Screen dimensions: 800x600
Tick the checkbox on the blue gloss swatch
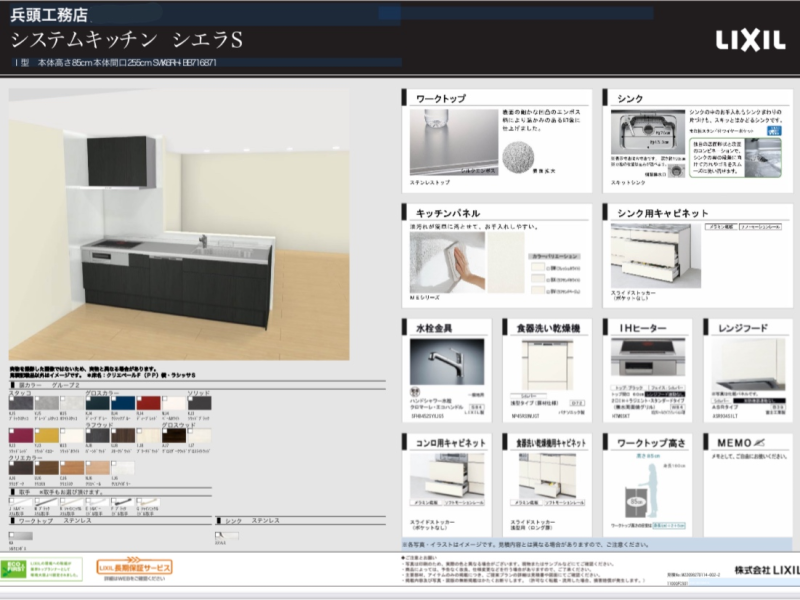pyautogui.click(x=113, y=398)
